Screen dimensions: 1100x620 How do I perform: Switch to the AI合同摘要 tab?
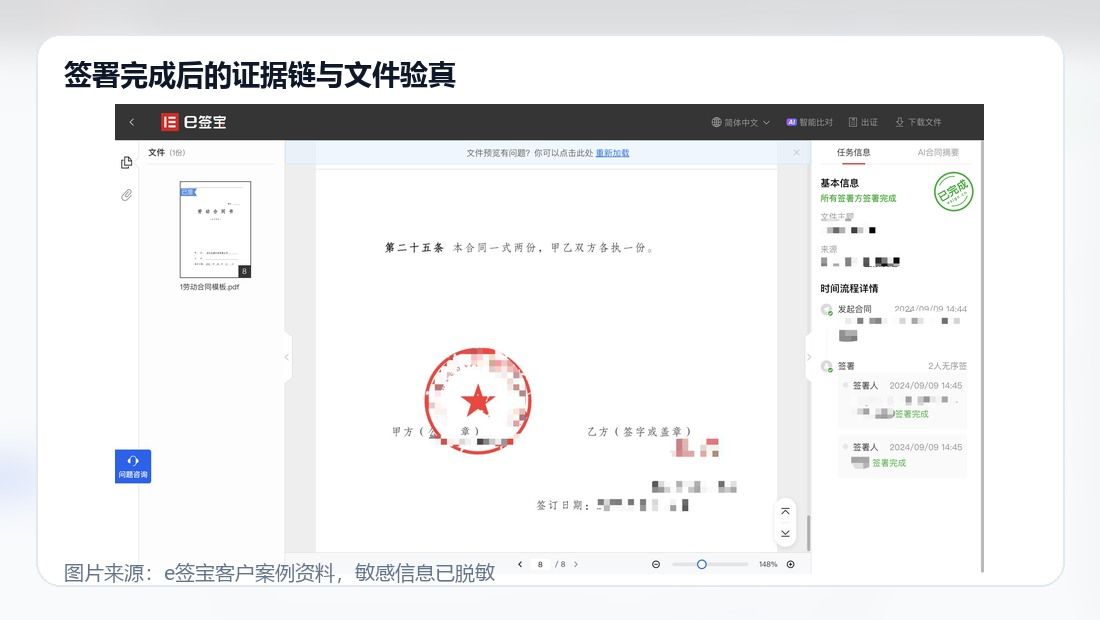(938, 152)
